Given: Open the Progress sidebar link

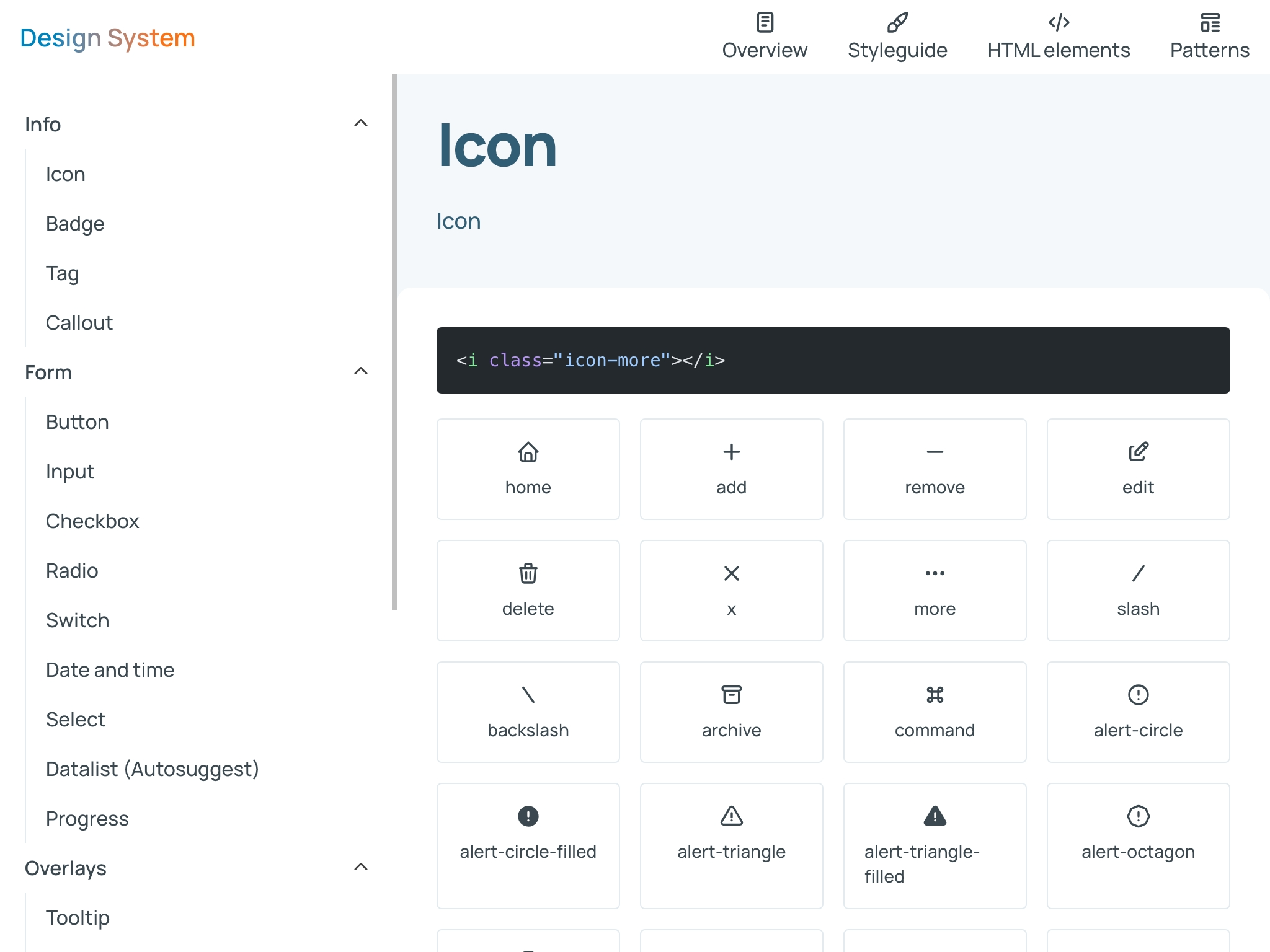Looking at the screenshot, I should 87,819.
